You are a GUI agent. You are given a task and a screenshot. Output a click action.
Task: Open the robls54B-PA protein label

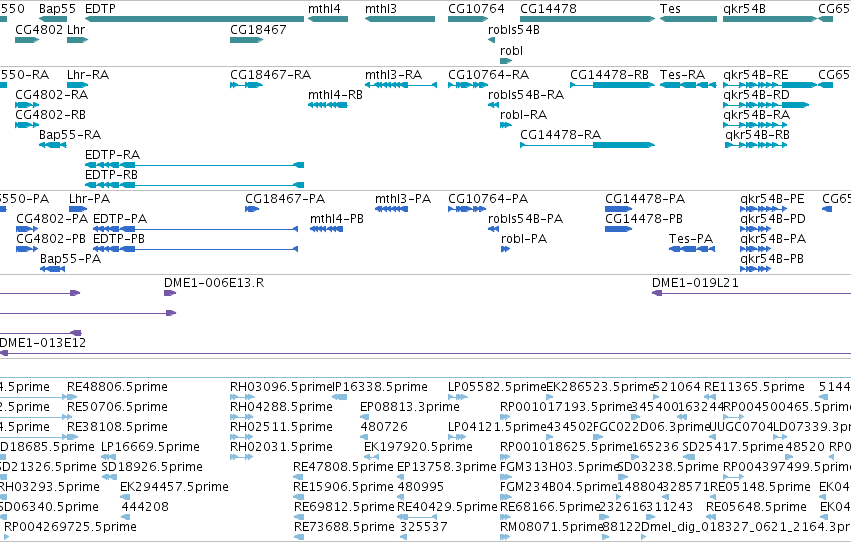[525, 219]
